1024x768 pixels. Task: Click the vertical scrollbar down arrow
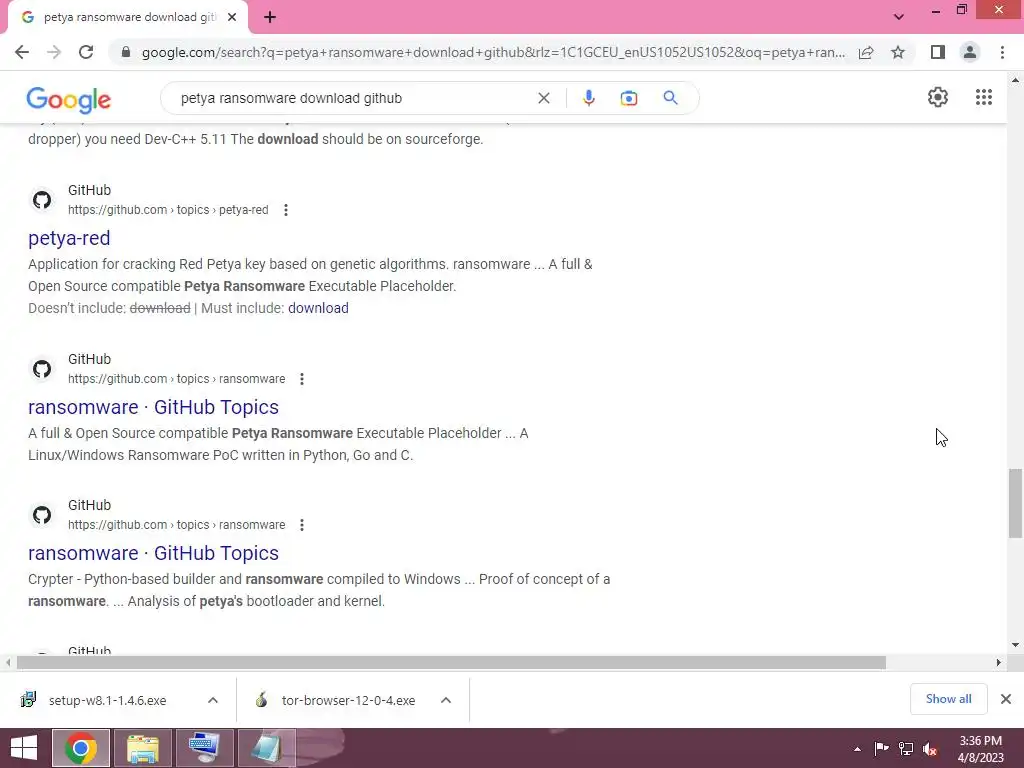click(1015, 645)
